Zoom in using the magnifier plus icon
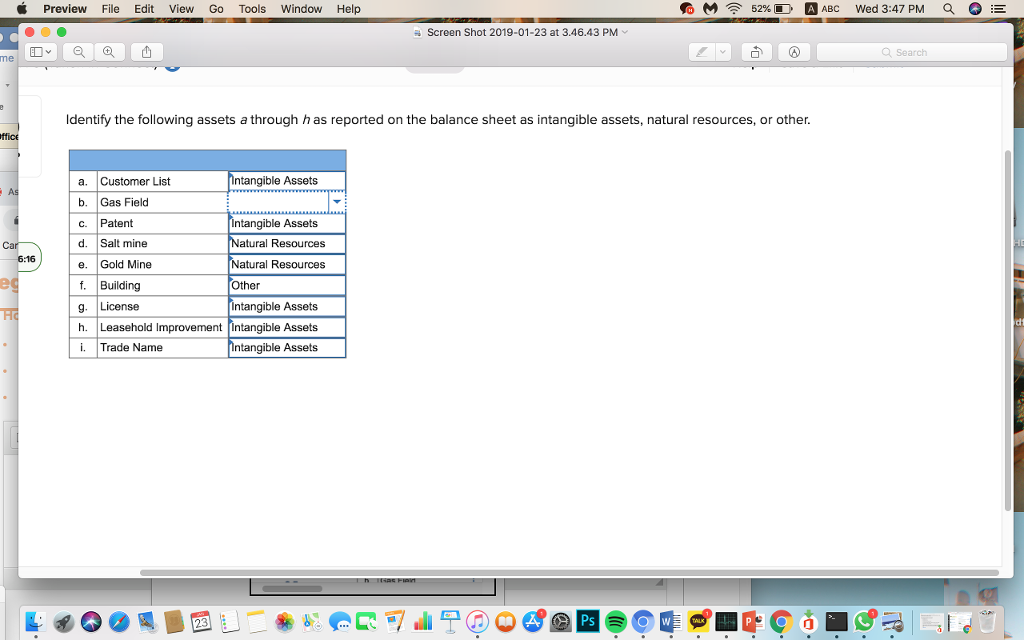This screenshot has width=1024, height=640. pyautogui.click(x=108, y=51)
